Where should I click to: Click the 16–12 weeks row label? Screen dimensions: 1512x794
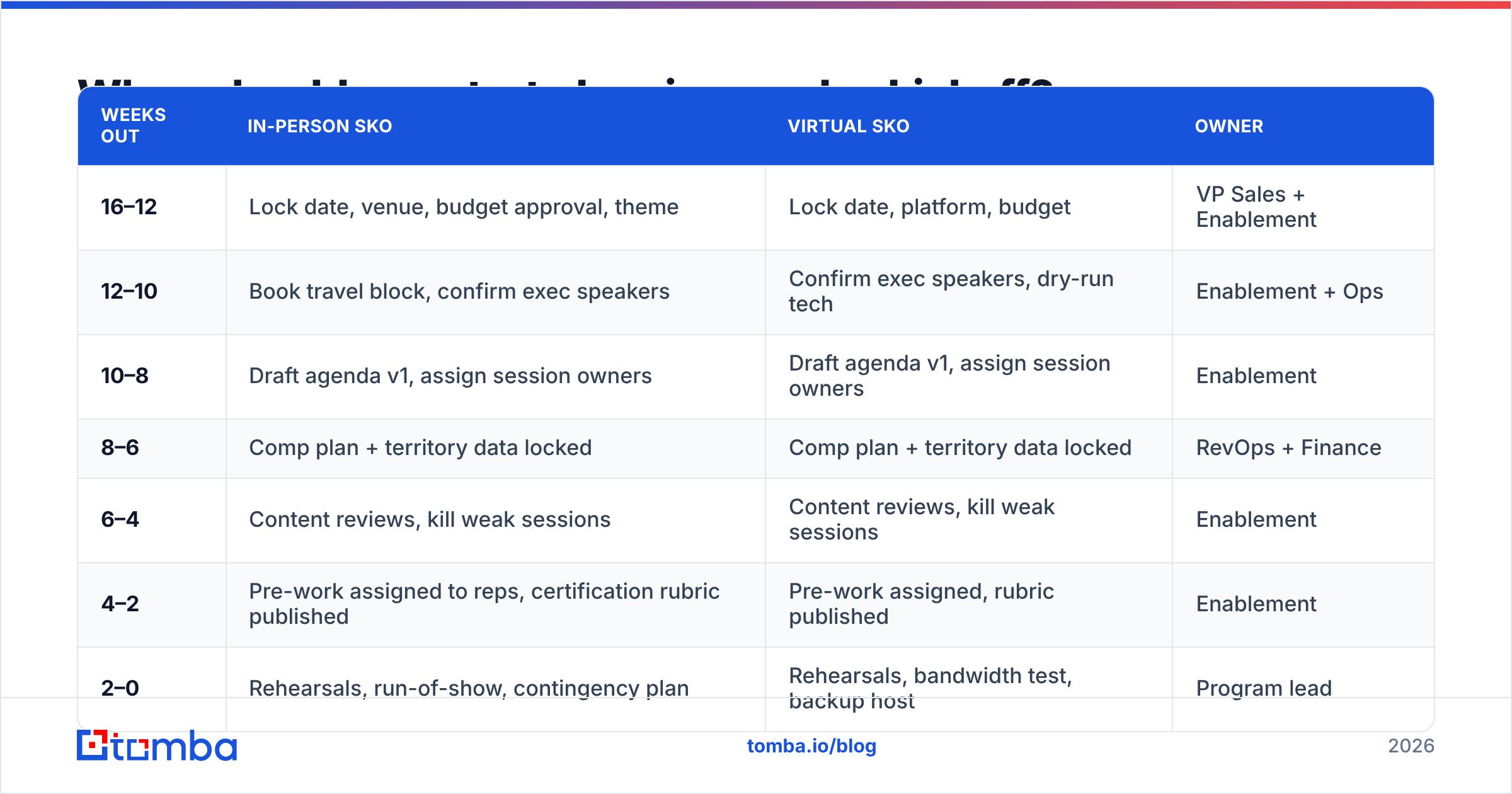129,207
